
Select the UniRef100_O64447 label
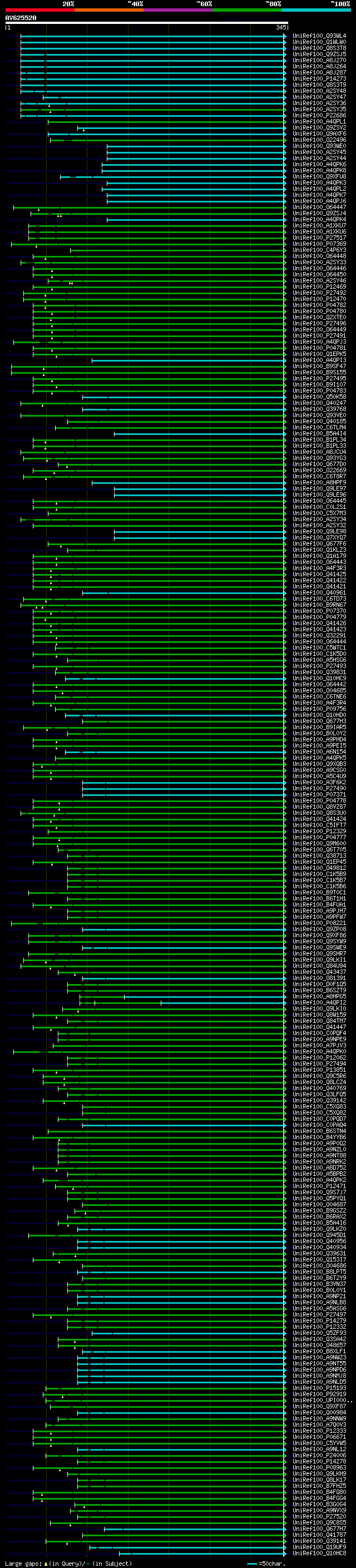(319, 207)
